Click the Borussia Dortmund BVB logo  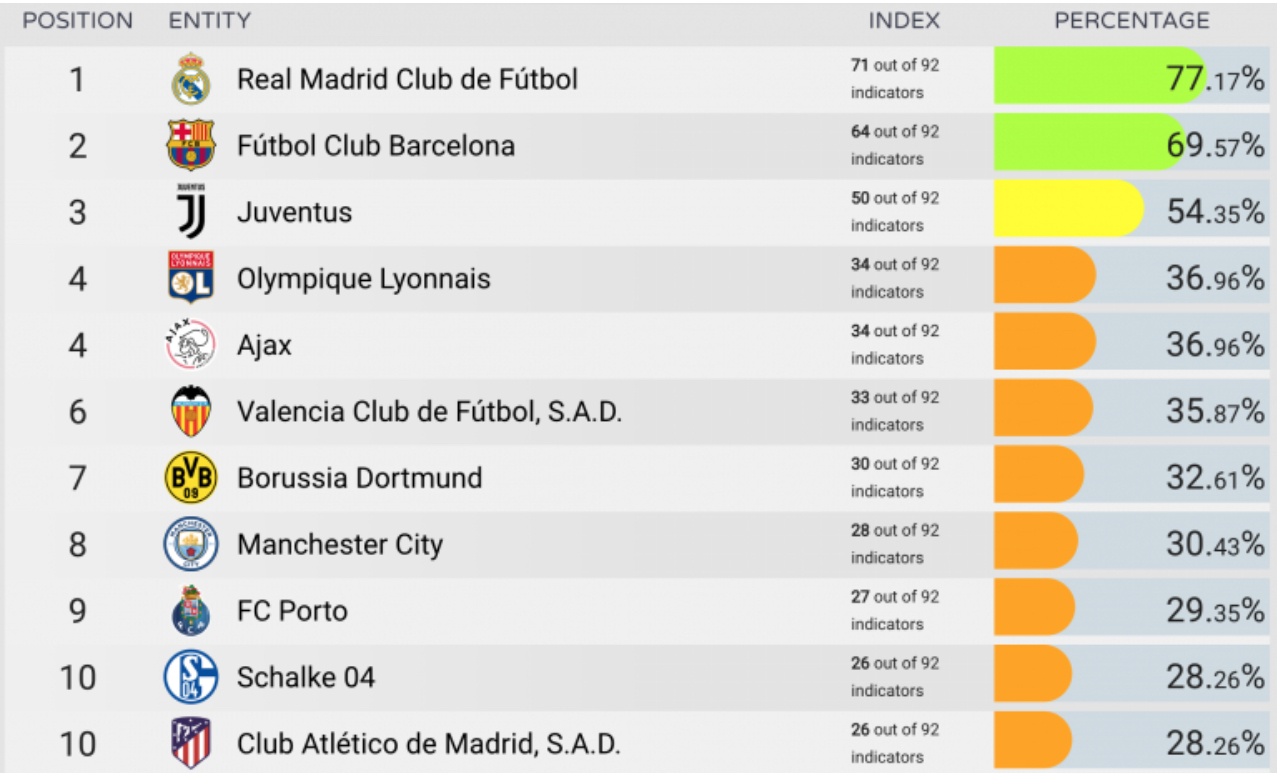(x=190, y=478)
